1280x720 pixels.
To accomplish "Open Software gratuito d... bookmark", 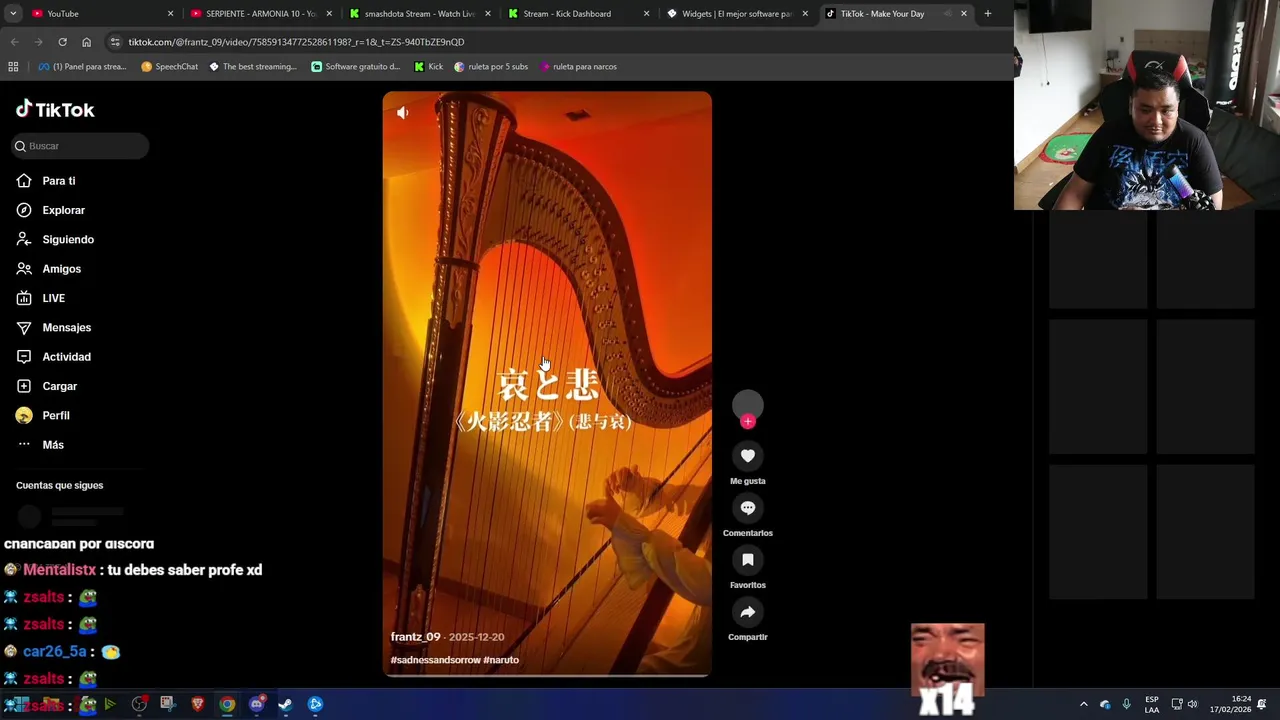I will tap(355, 67).
